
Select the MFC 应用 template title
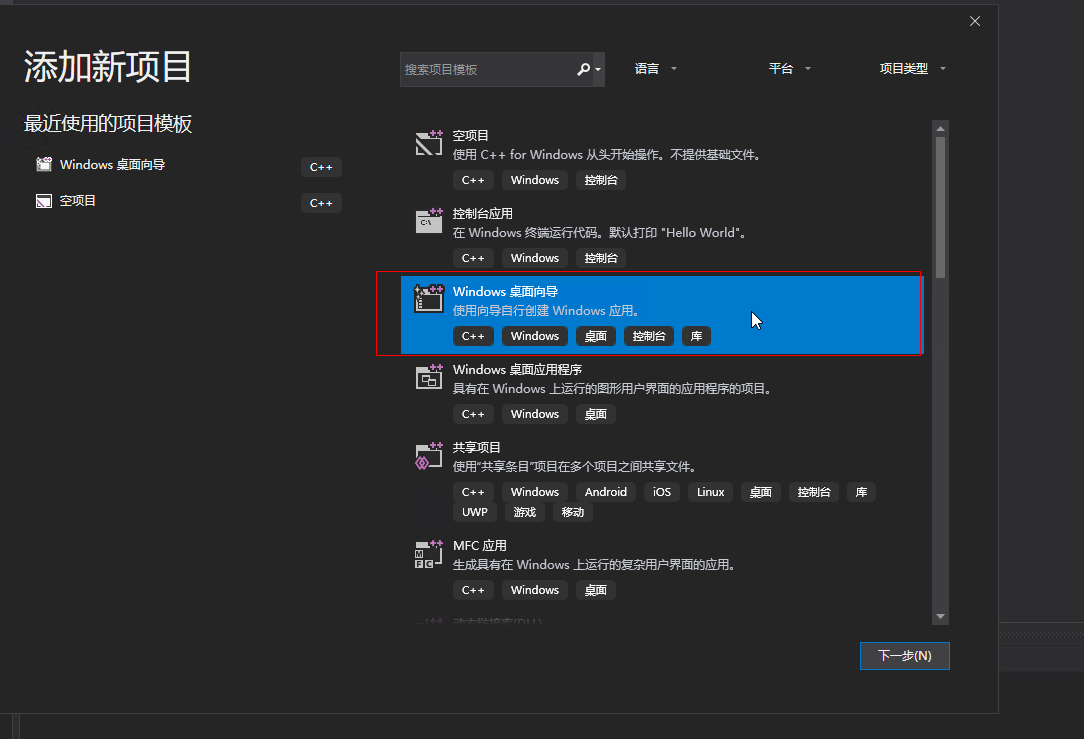(480, 546)
